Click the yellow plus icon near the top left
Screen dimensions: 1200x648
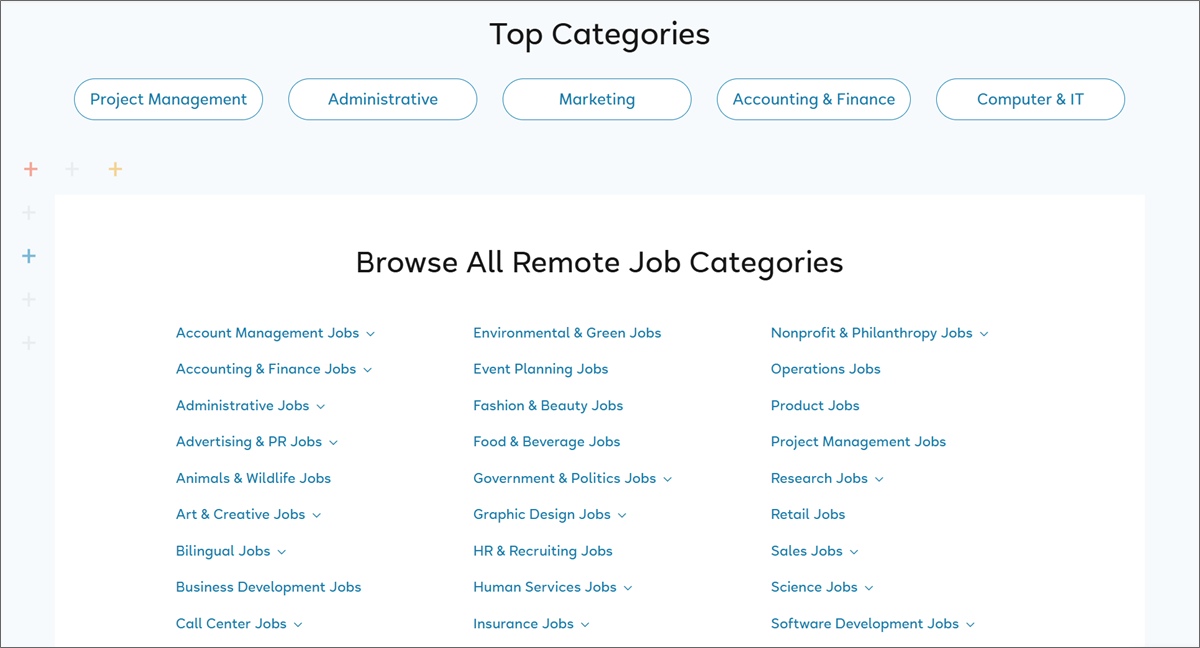(116, 168)
